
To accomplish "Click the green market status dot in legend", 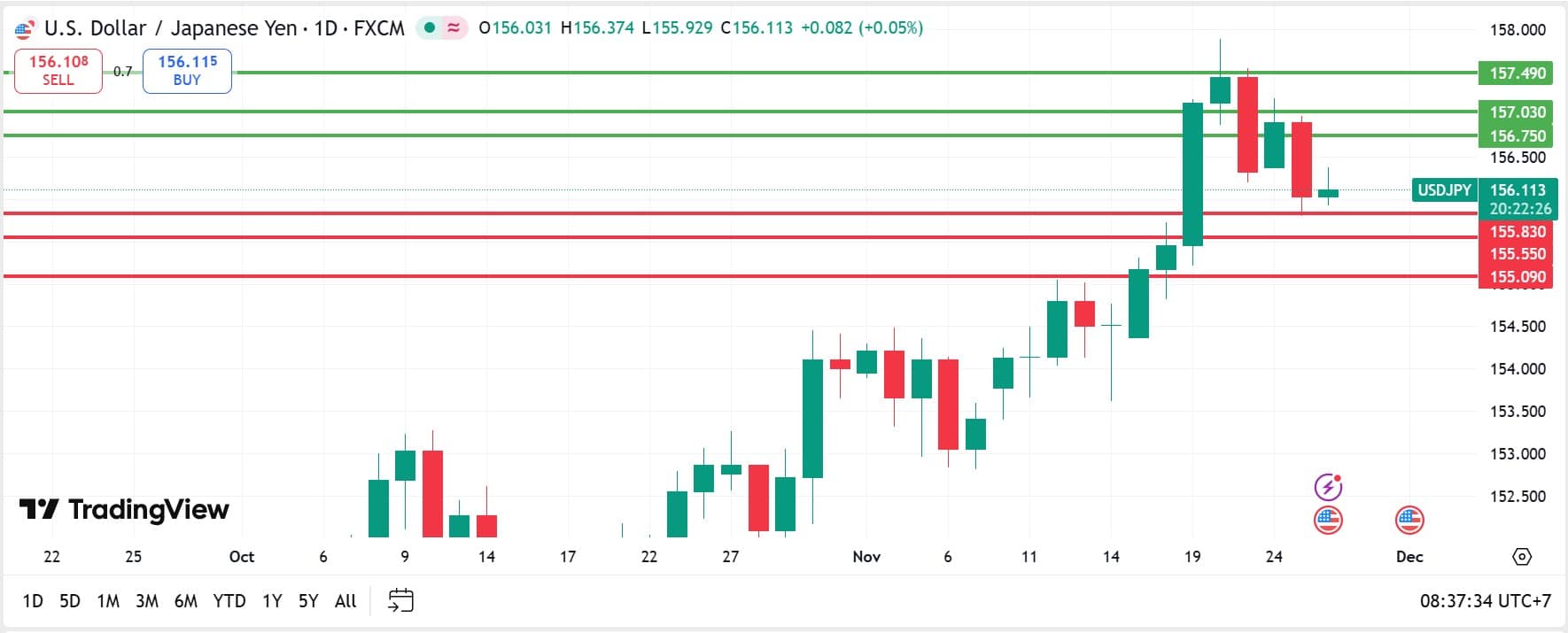I will pyautogui.click(x=431, y=27).
